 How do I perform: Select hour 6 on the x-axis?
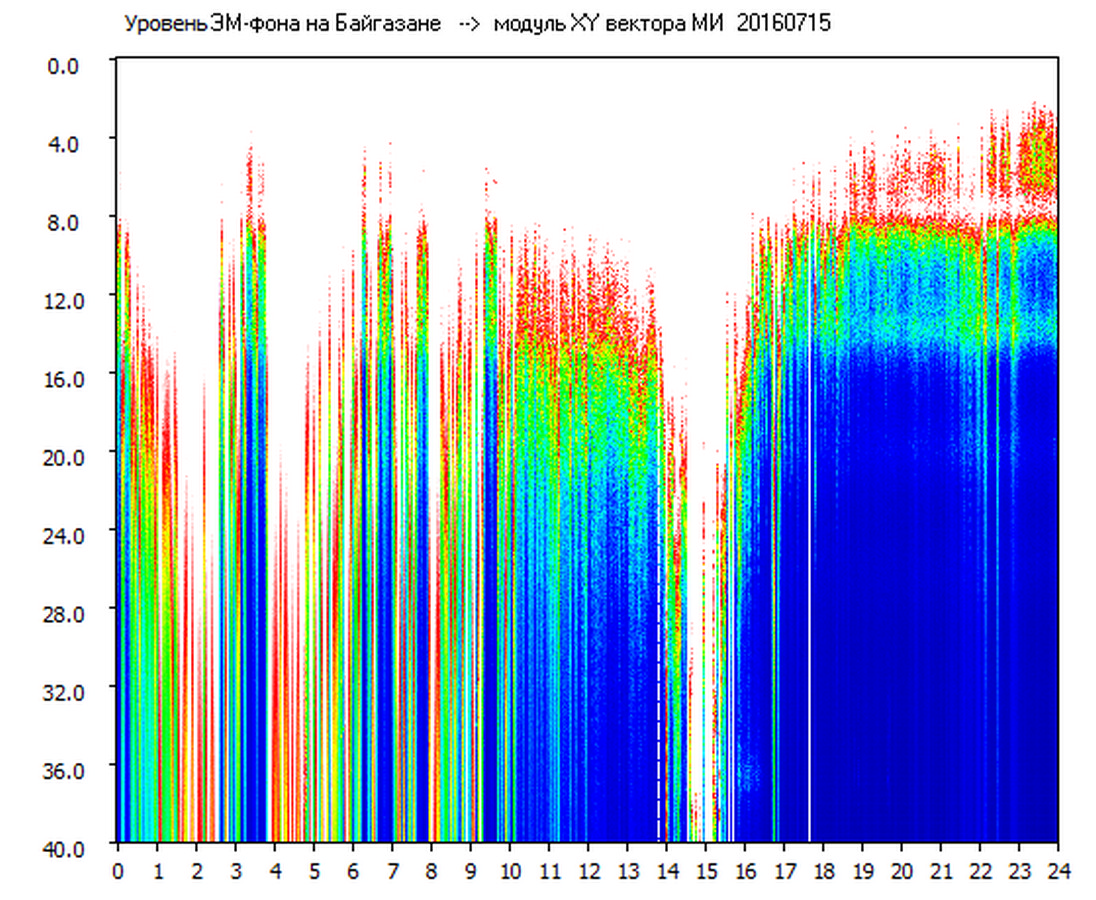(x=353, y=871)
